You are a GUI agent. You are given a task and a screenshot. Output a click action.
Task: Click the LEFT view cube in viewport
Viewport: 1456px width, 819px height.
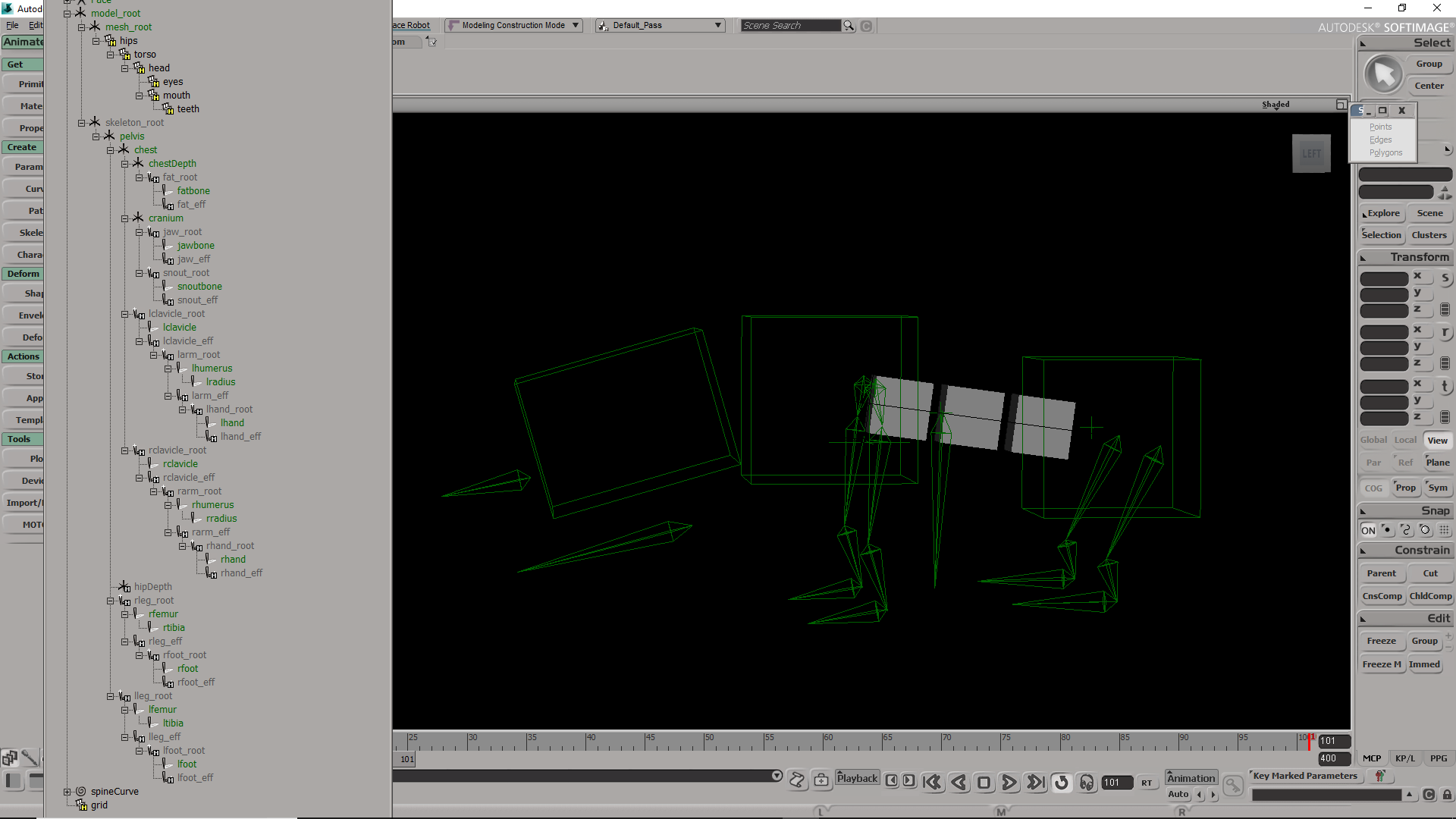tap(1311, 153)
